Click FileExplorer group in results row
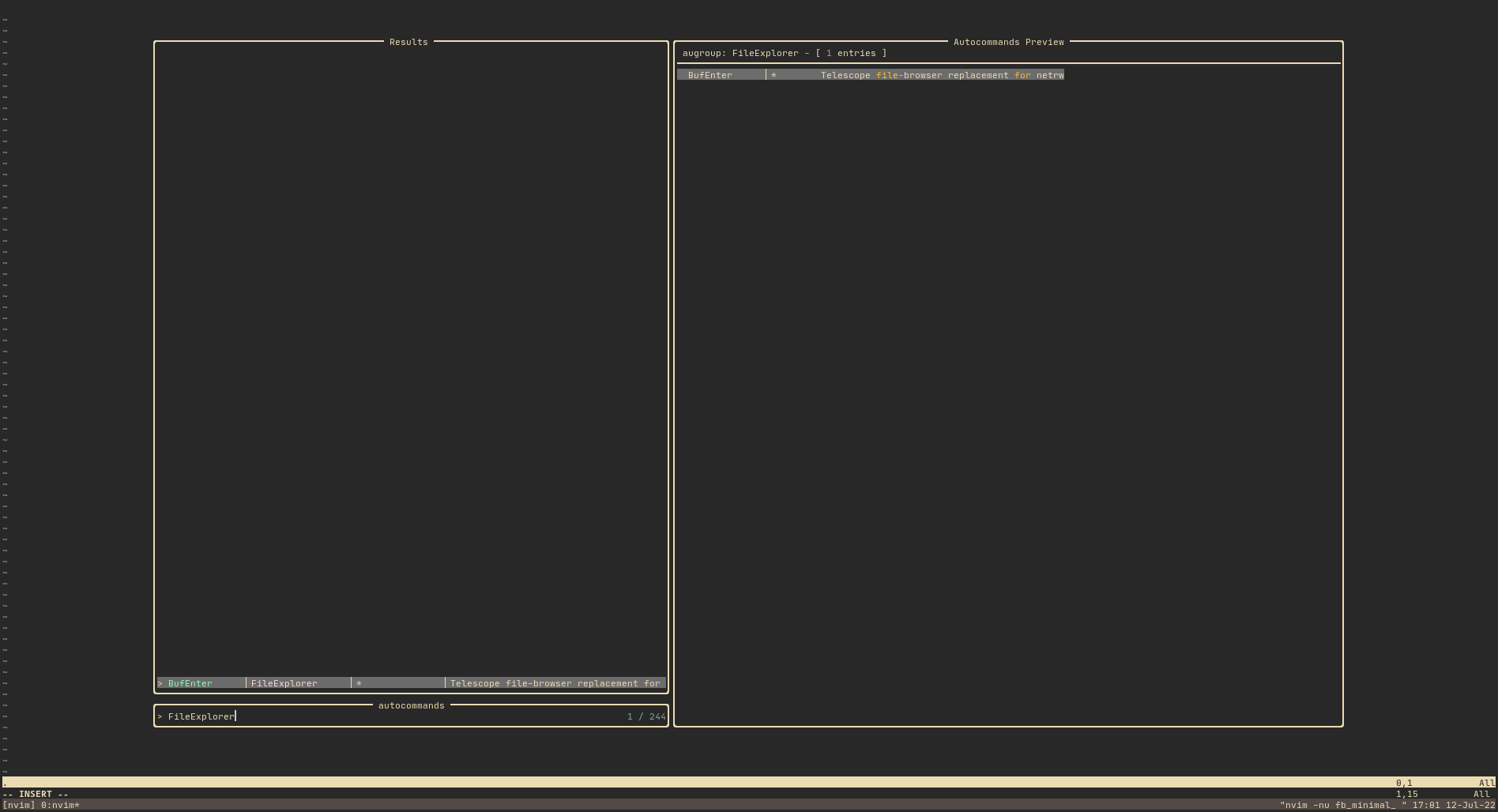1498x812 pixels. 284,683
